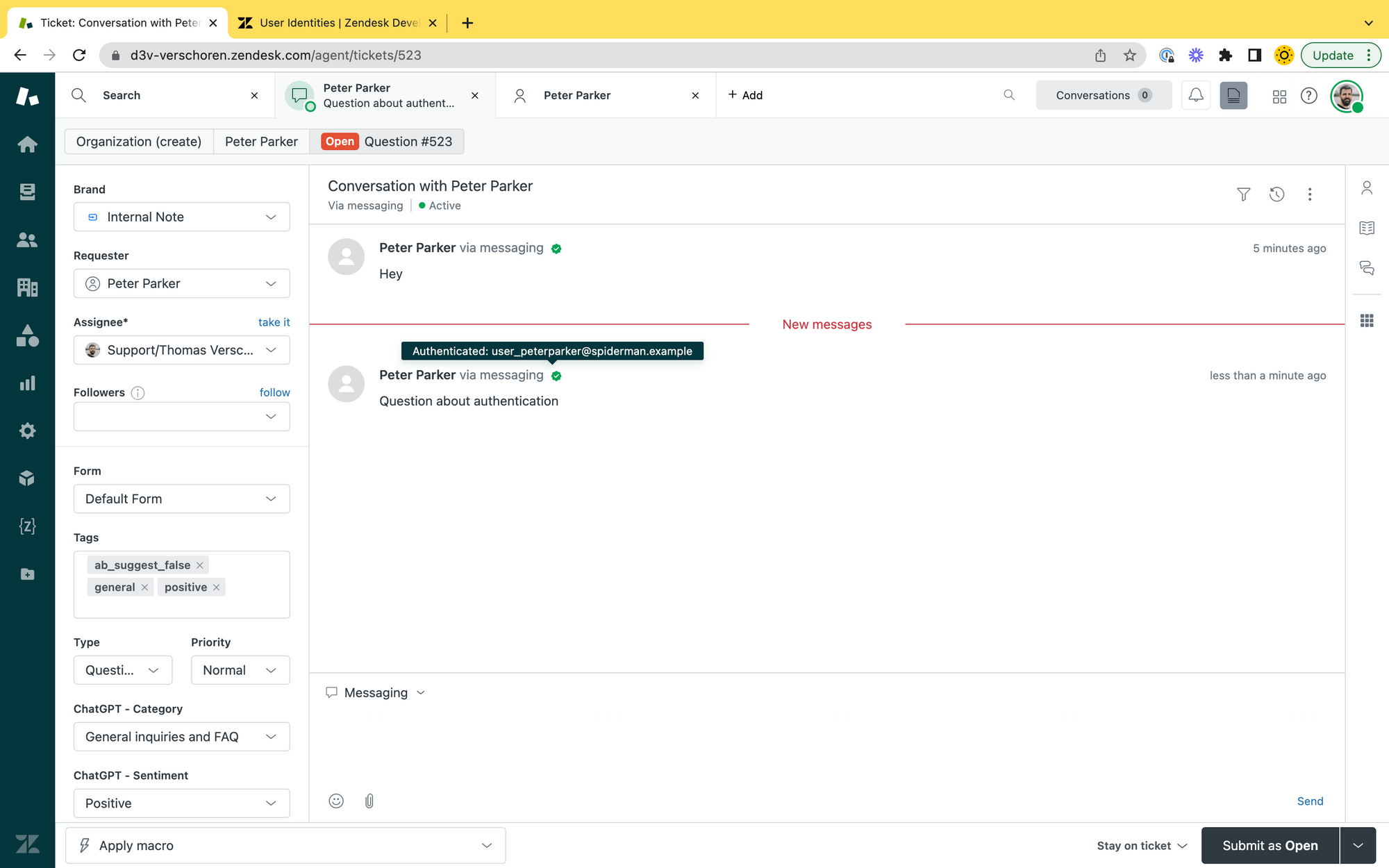Click the conversation filter funnel icon
The height and width of the screenshot is (868, 1389).
[1243, 194]
